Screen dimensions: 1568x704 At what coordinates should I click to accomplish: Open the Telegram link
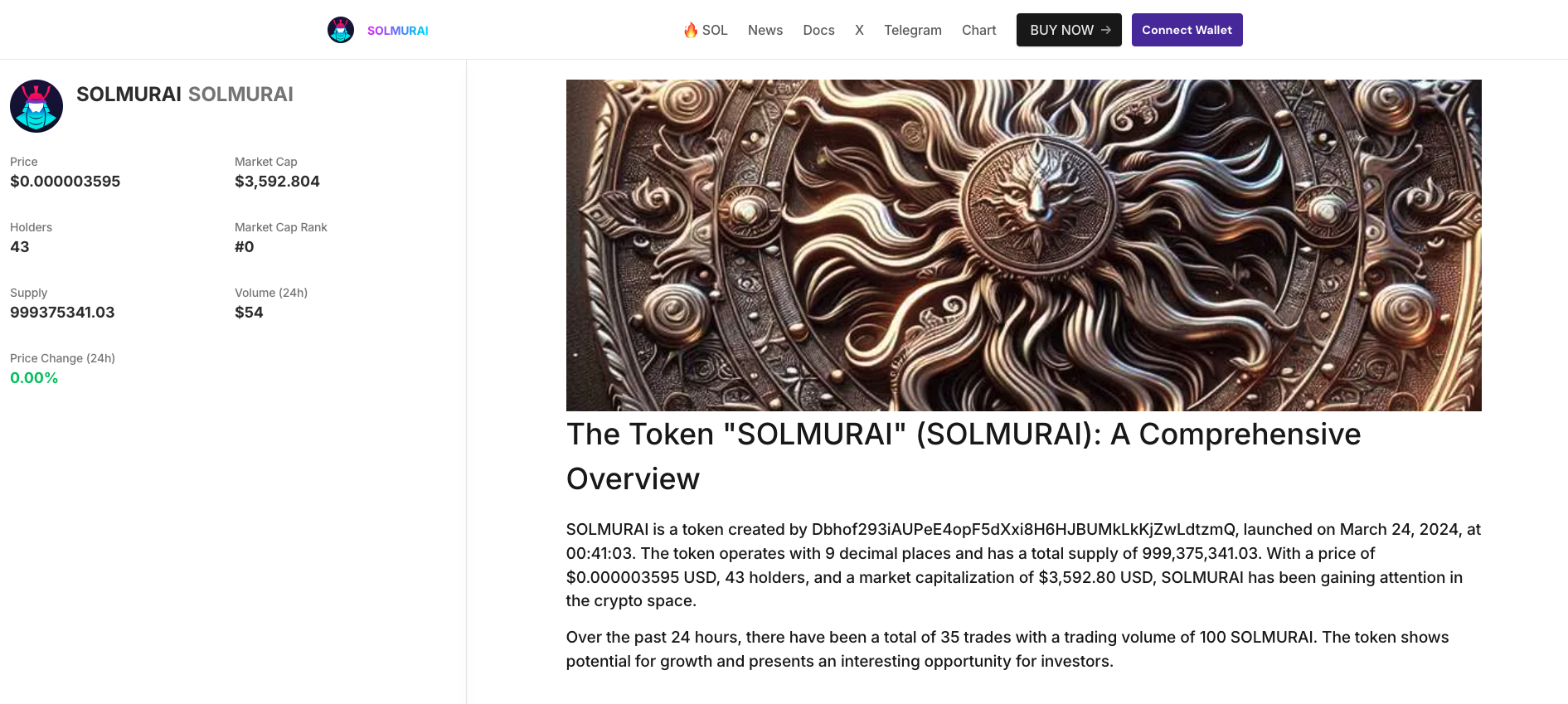coord(912,30)
